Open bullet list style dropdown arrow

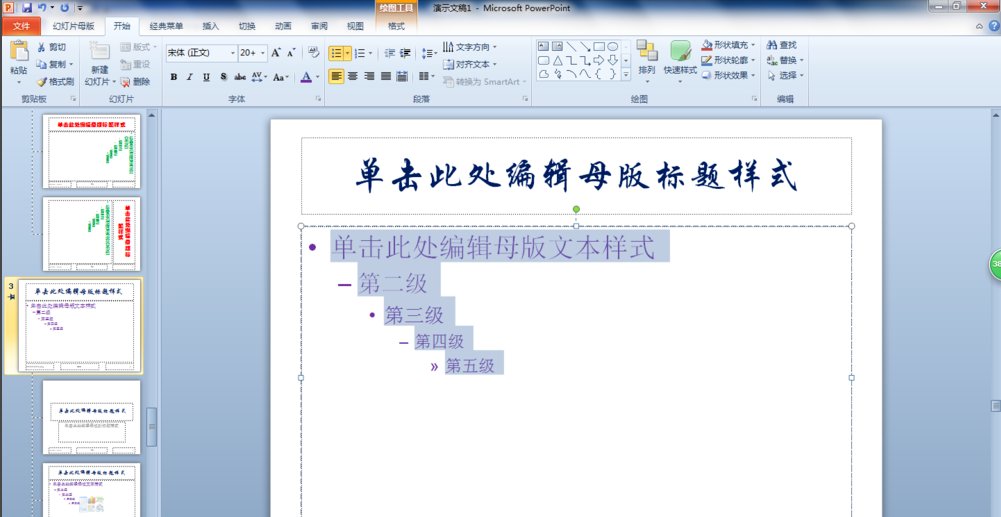348,53
